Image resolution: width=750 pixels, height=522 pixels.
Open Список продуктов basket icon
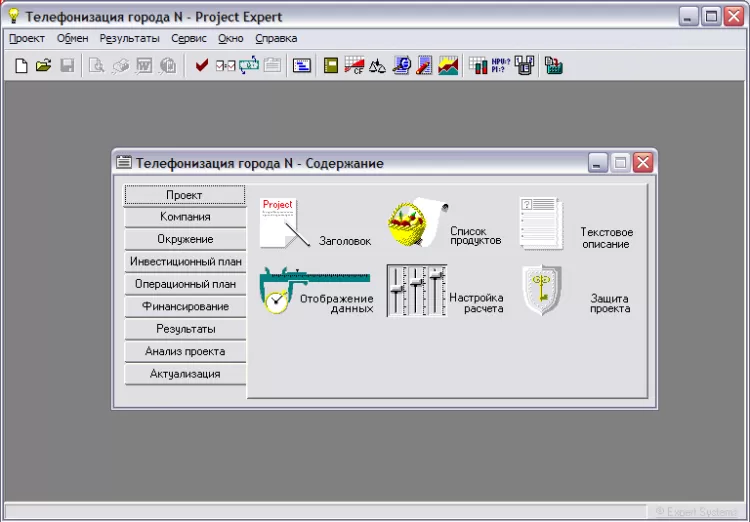pyautogui.click(x=417, y=222)
